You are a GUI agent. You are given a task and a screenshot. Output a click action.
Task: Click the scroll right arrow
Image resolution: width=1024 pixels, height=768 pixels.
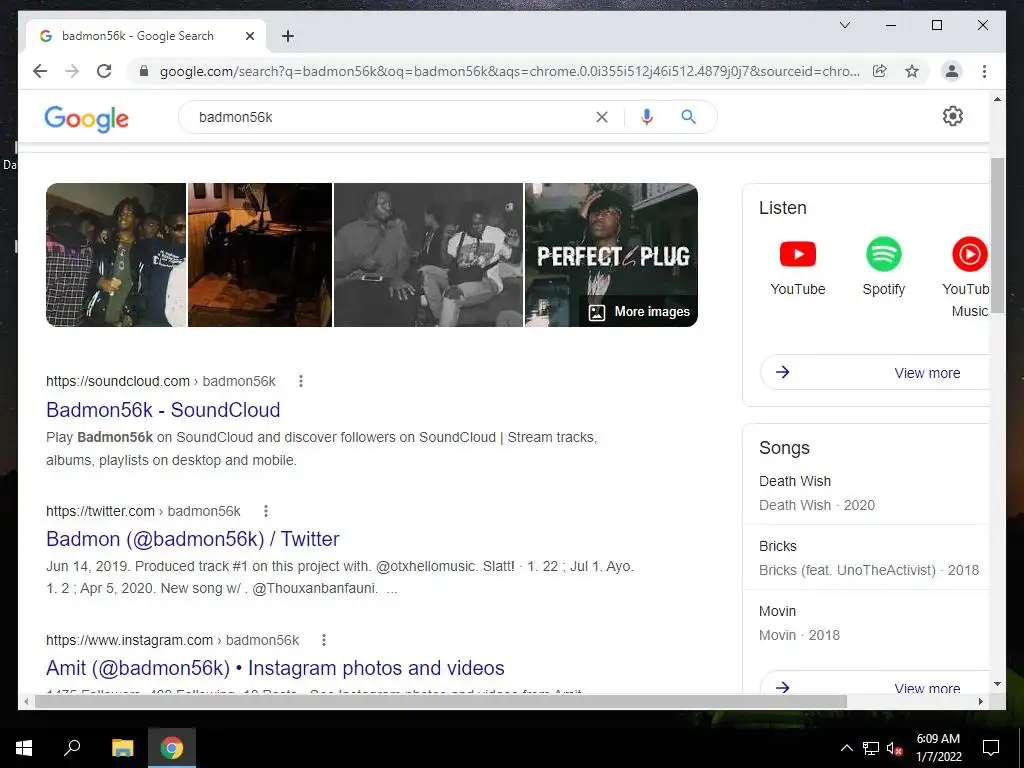tap(980, 701)
